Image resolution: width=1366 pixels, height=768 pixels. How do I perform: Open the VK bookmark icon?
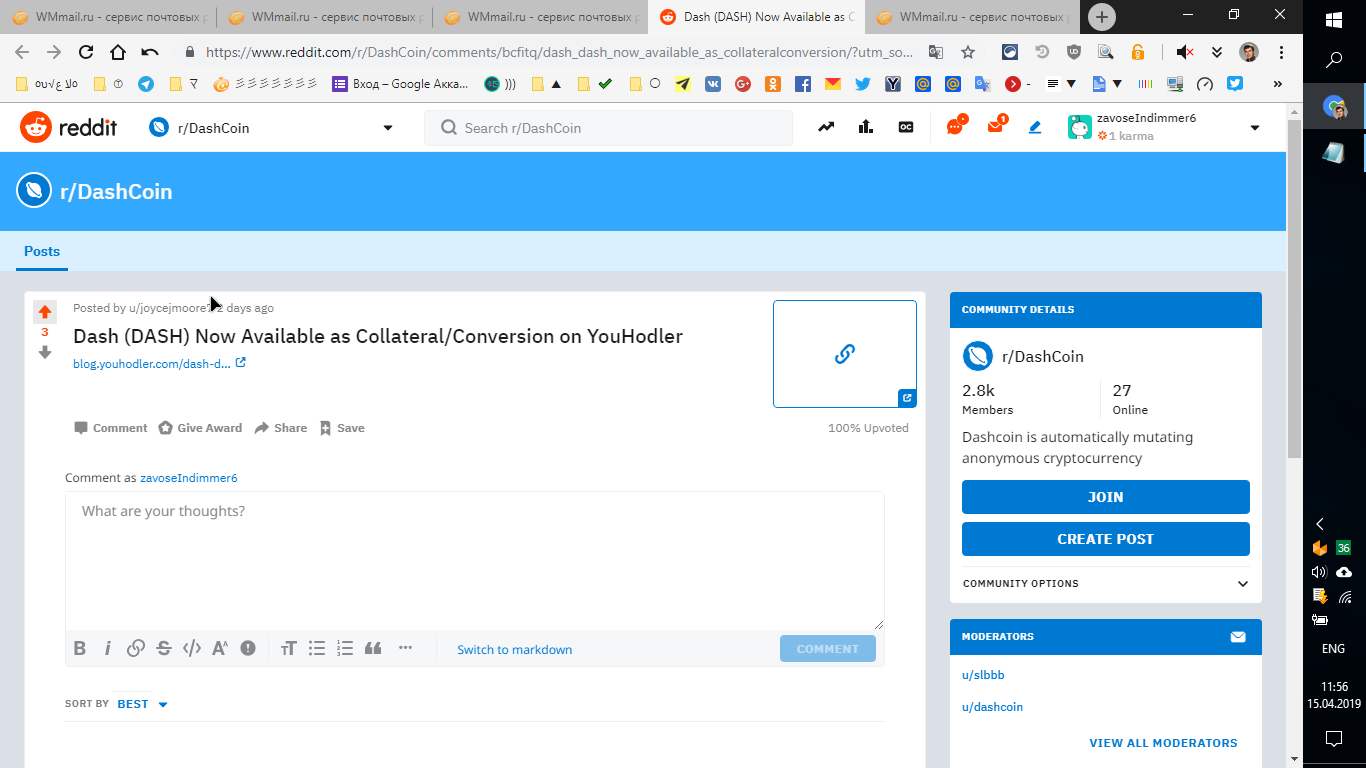click(713, 84)
